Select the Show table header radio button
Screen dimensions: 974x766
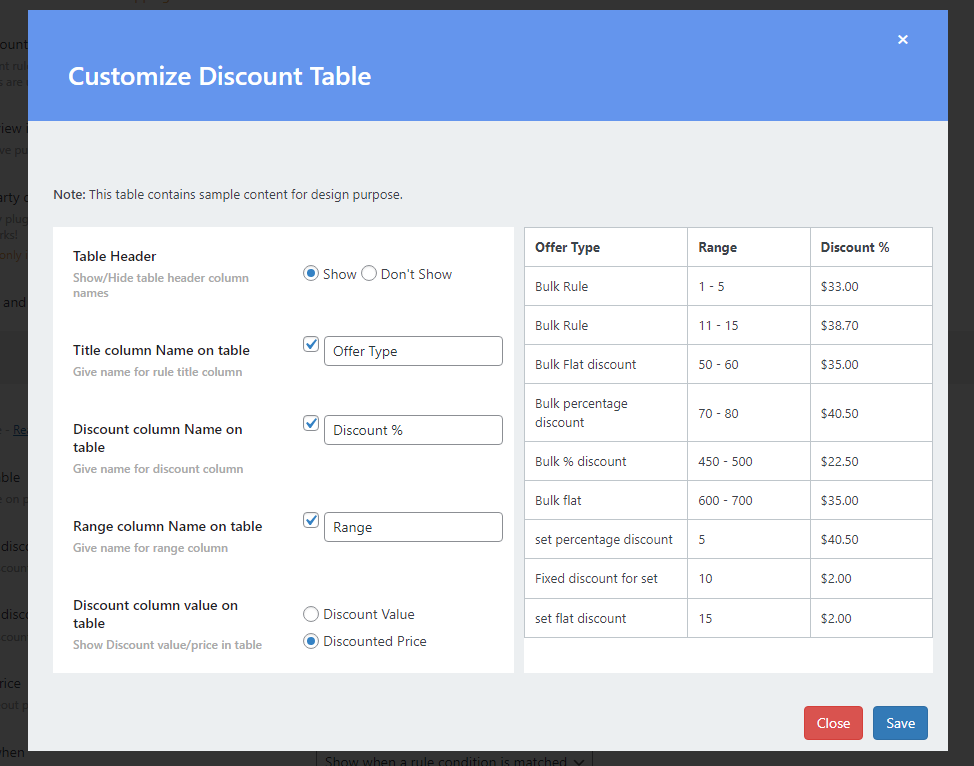point(311,273)
